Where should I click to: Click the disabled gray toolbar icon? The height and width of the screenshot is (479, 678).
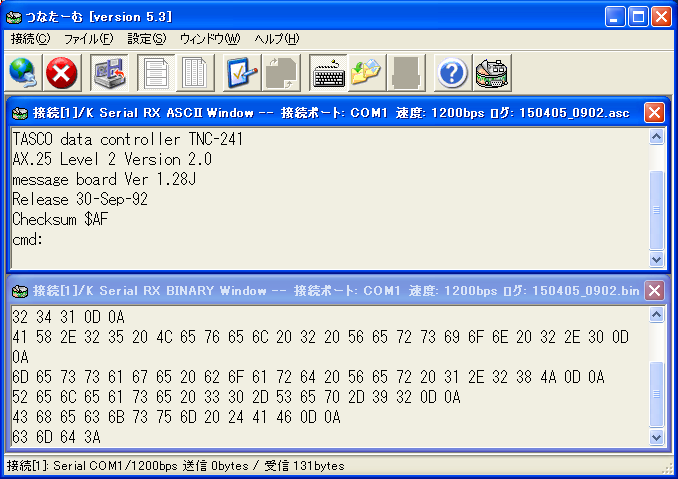coord(406,73)
